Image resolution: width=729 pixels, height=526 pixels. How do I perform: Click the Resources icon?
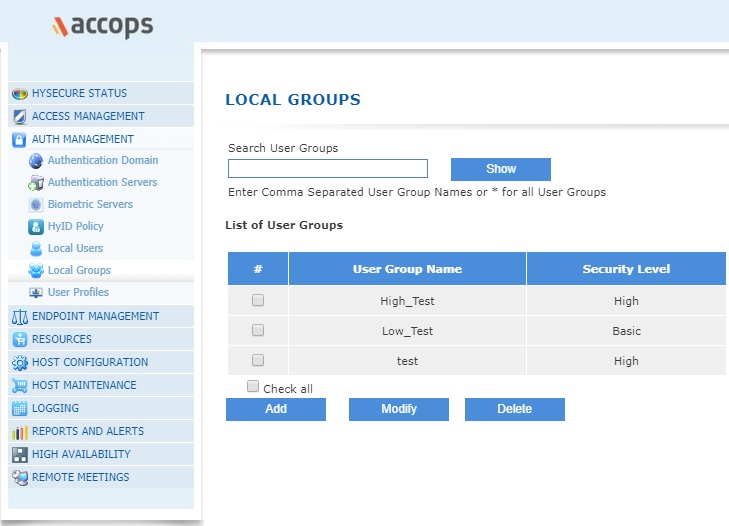(x=20, y=340)
